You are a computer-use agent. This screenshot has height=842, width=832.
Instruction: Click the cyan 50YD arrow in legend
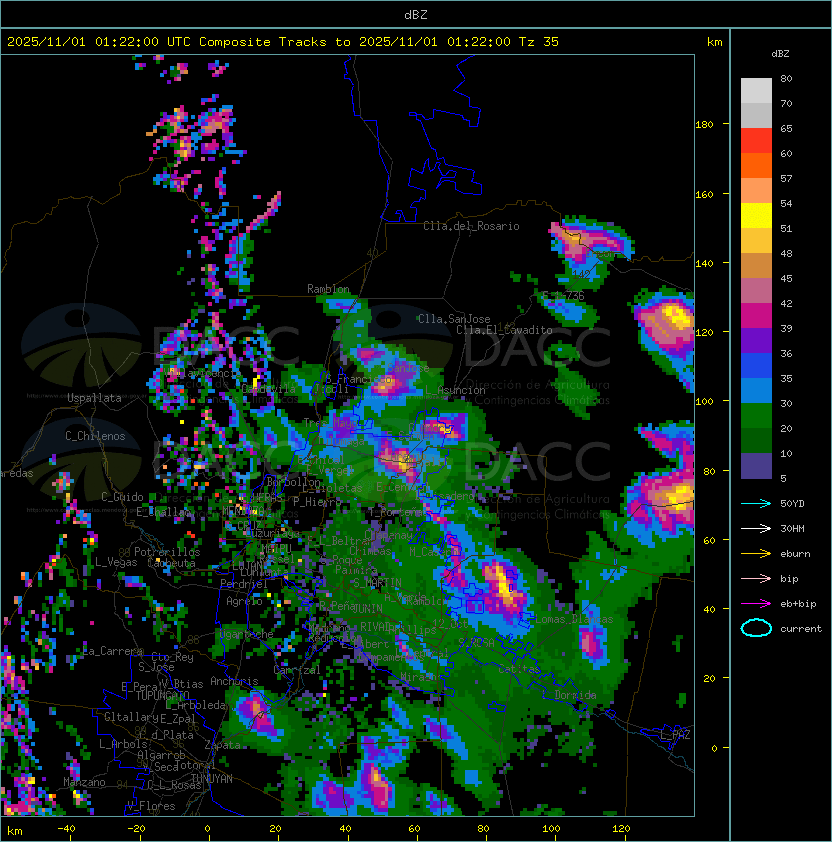[756, 504]
